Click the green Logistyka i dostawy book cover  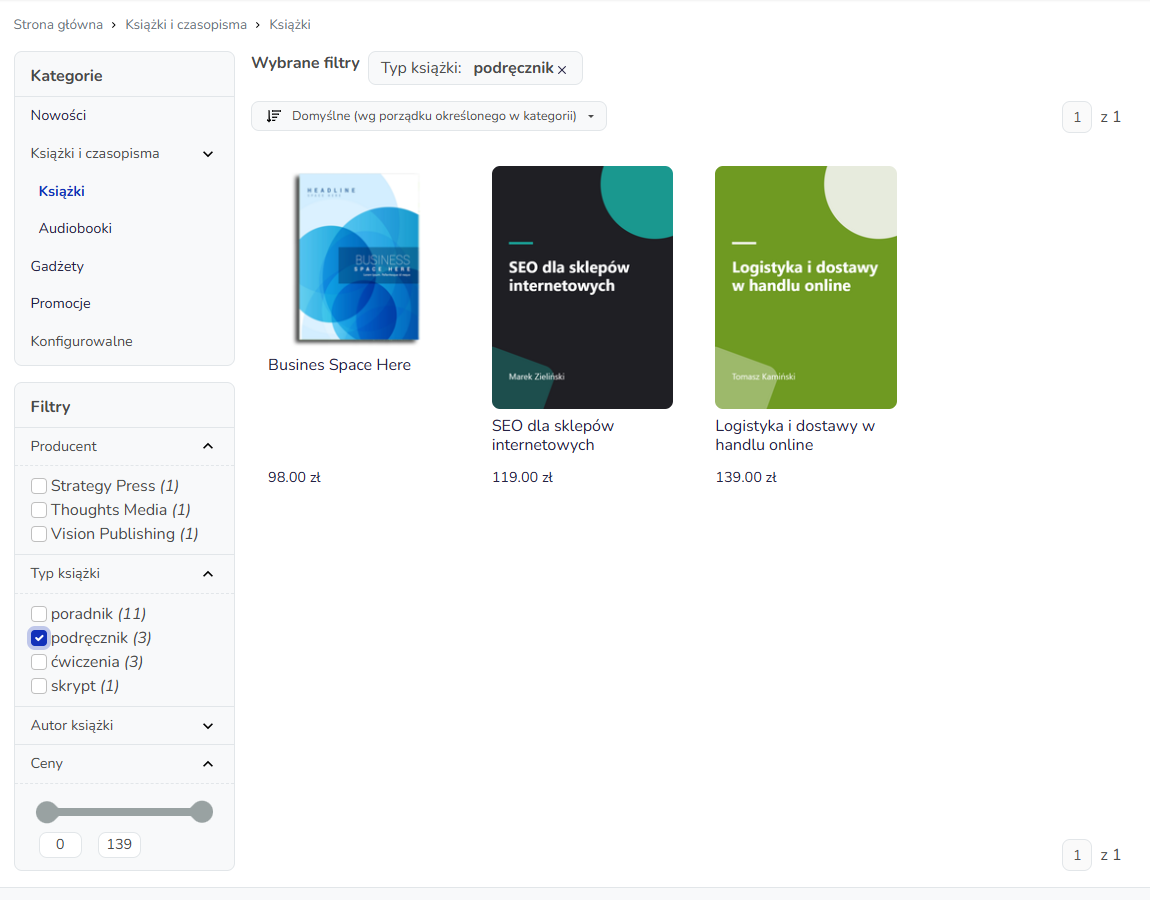(806, 288)
